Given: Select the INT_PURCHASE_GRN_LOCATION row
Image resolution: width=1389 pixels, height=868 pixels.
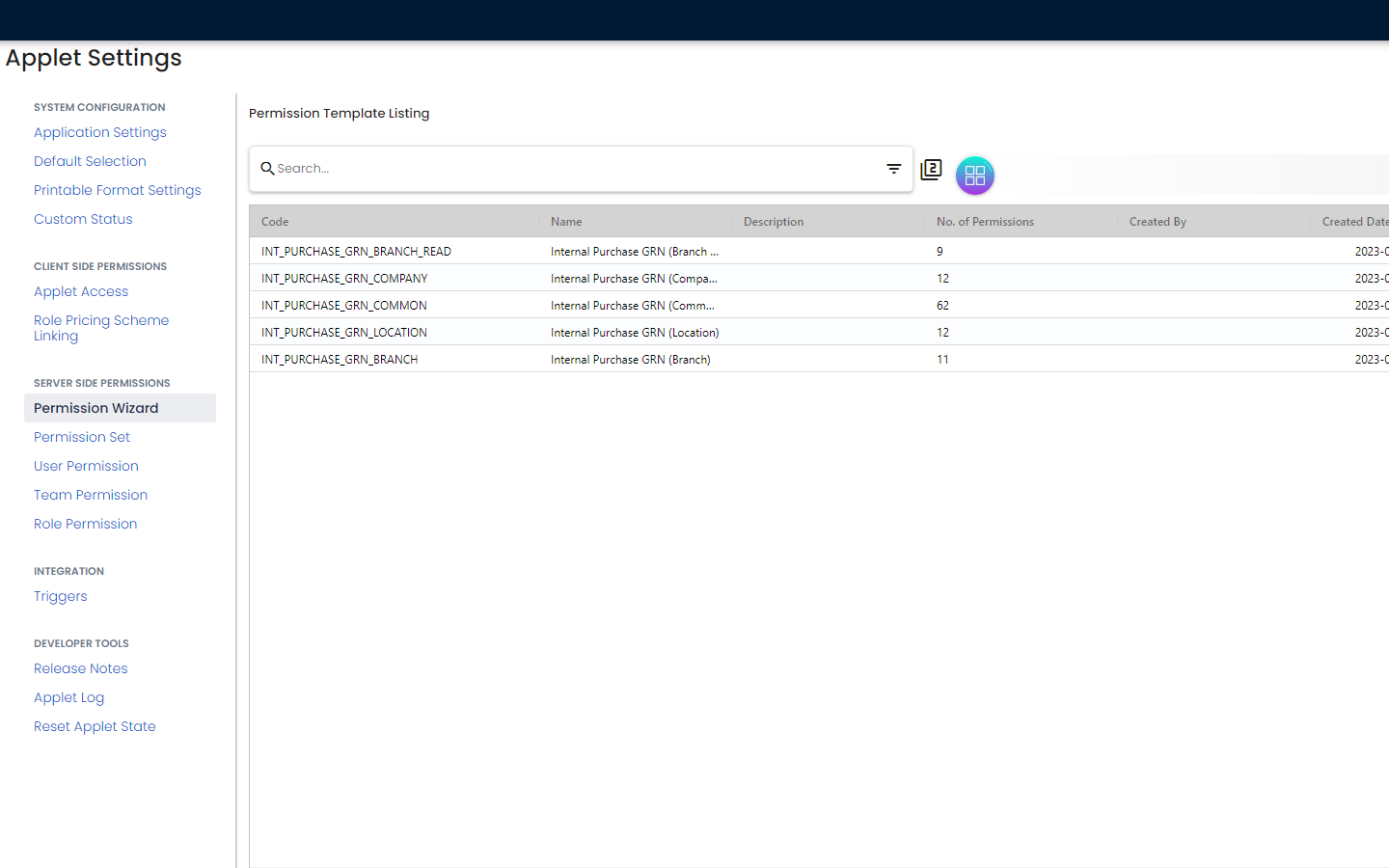Looking at the screenshot, I should click(x=344, y=333).
